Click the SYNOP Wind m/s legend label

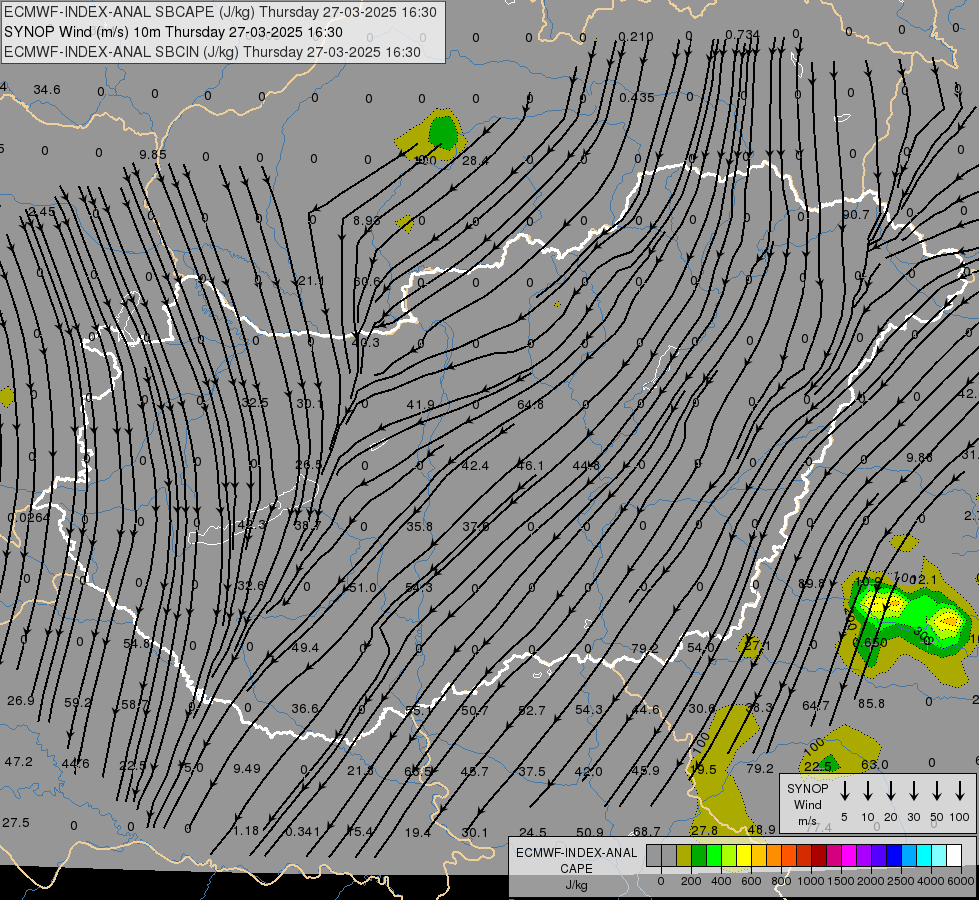pos(807,804)
